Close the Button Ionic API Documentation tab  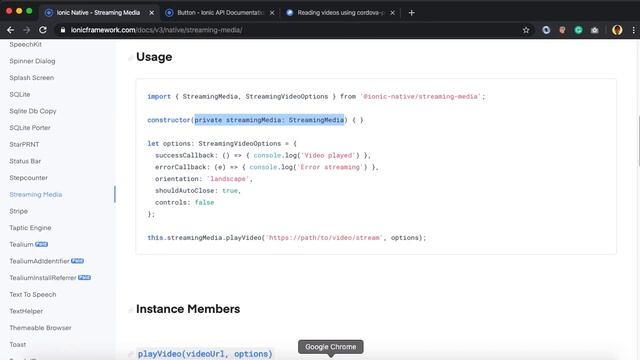tap(272, 13)
